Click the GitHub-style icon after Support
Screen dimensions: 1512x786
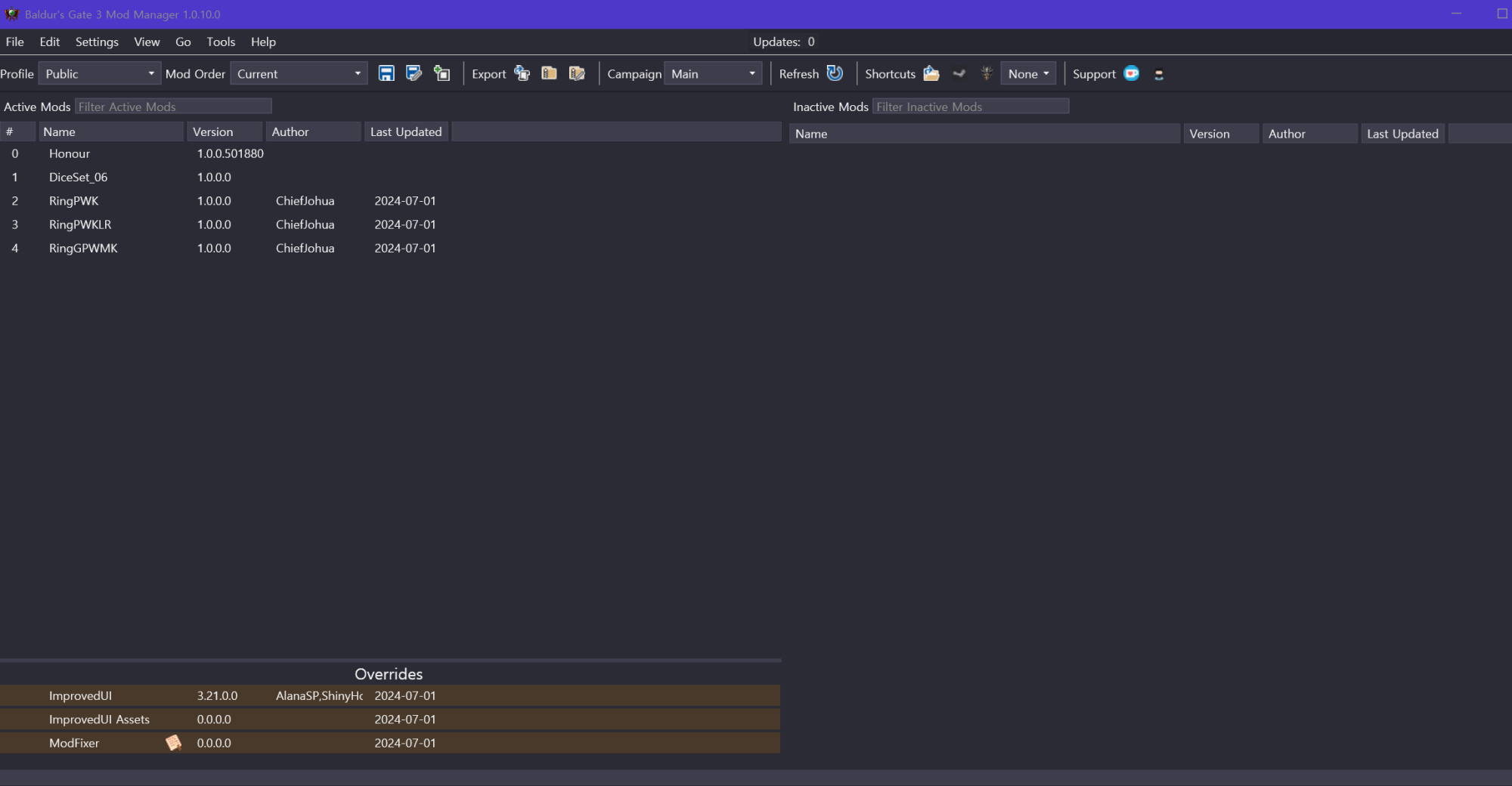click(1159, 74)
